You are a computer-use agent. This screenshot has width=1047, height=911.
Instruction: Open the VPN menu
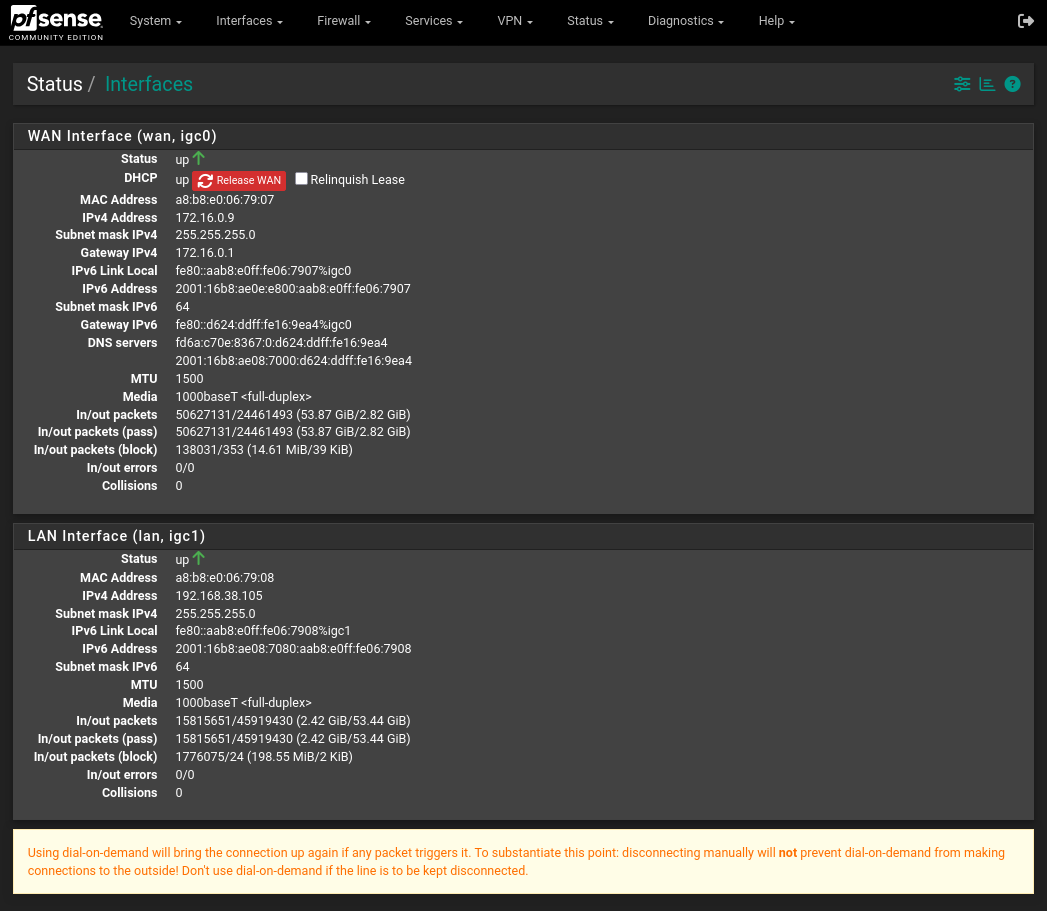pyautogui.click(x=515, y=21)
